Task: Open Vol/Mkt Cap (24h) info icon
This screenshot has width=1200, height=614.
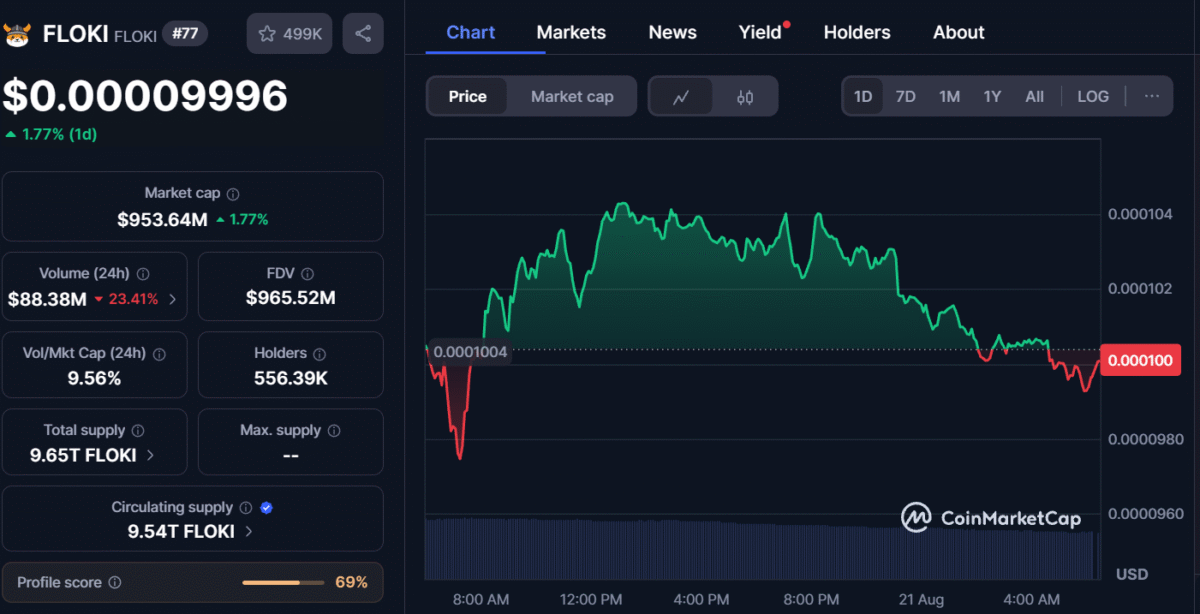Action: pyautogui.click(x=159, y=353)
